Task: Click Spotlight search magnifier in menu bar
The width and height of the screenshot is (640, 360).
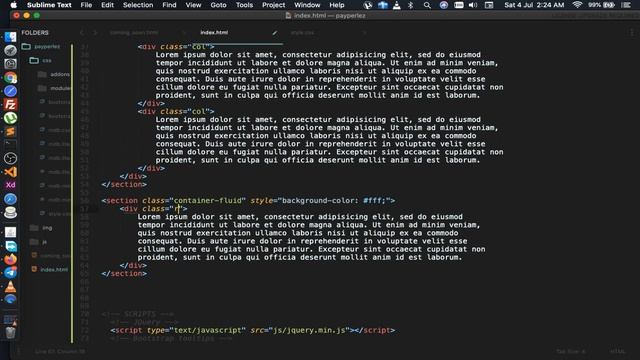Action: (x=427, y=5)
